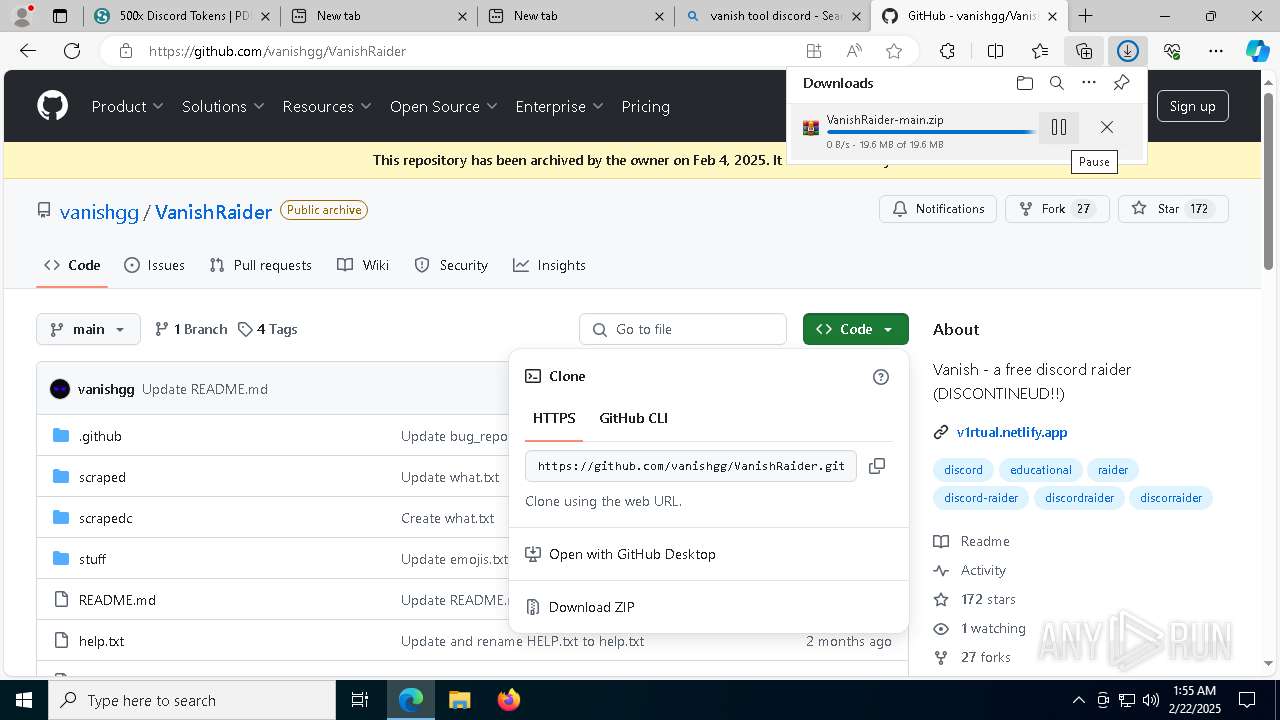Cancel the VanishRaider-main.zip download
This screenshot has width=1280, height=720.
pos(1106,127)
